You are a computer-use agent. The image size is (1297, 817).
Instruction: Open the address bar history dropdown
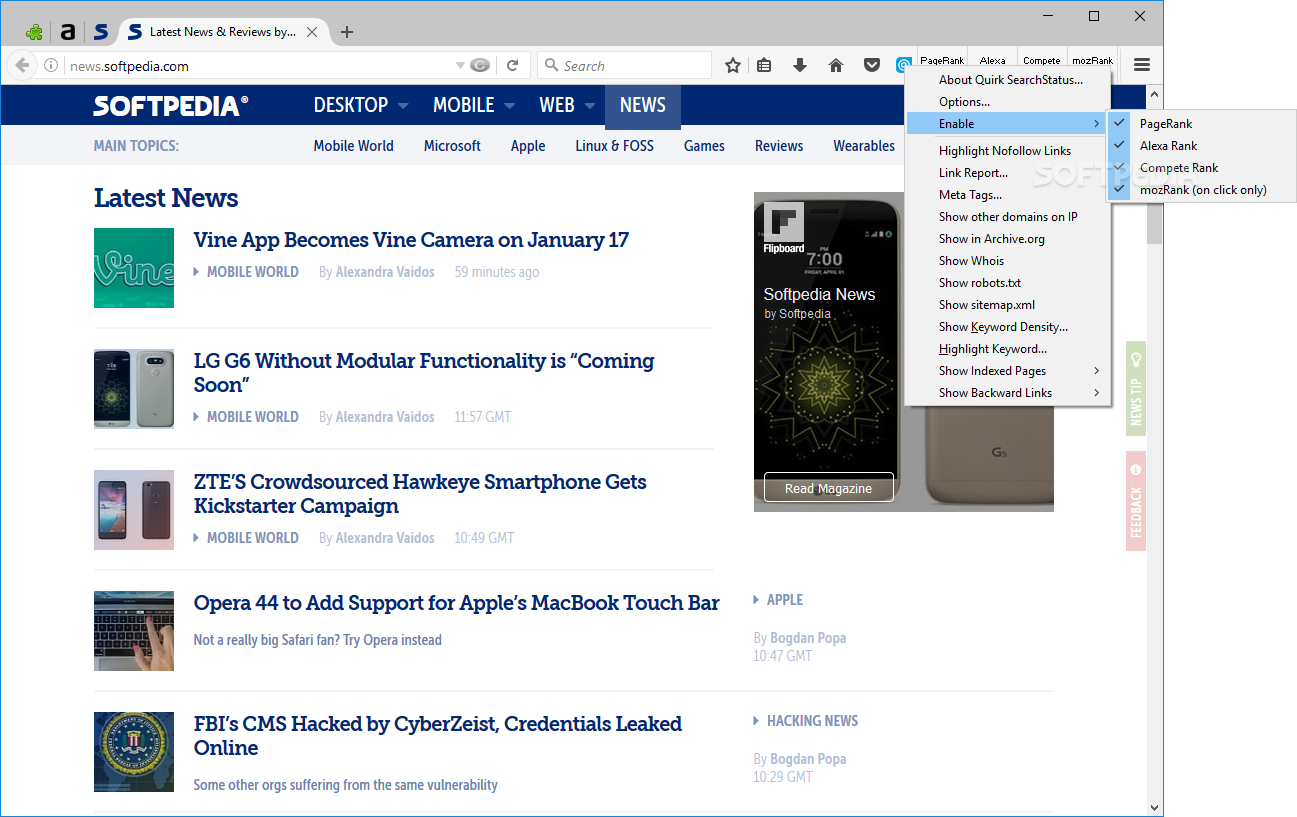click(460, 66)
